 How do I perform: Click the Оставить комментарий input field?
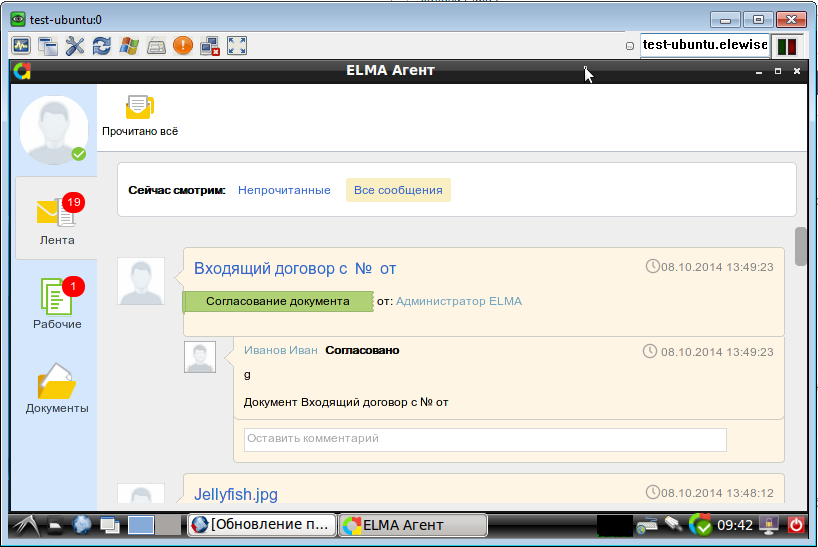[x=485, y=439]
